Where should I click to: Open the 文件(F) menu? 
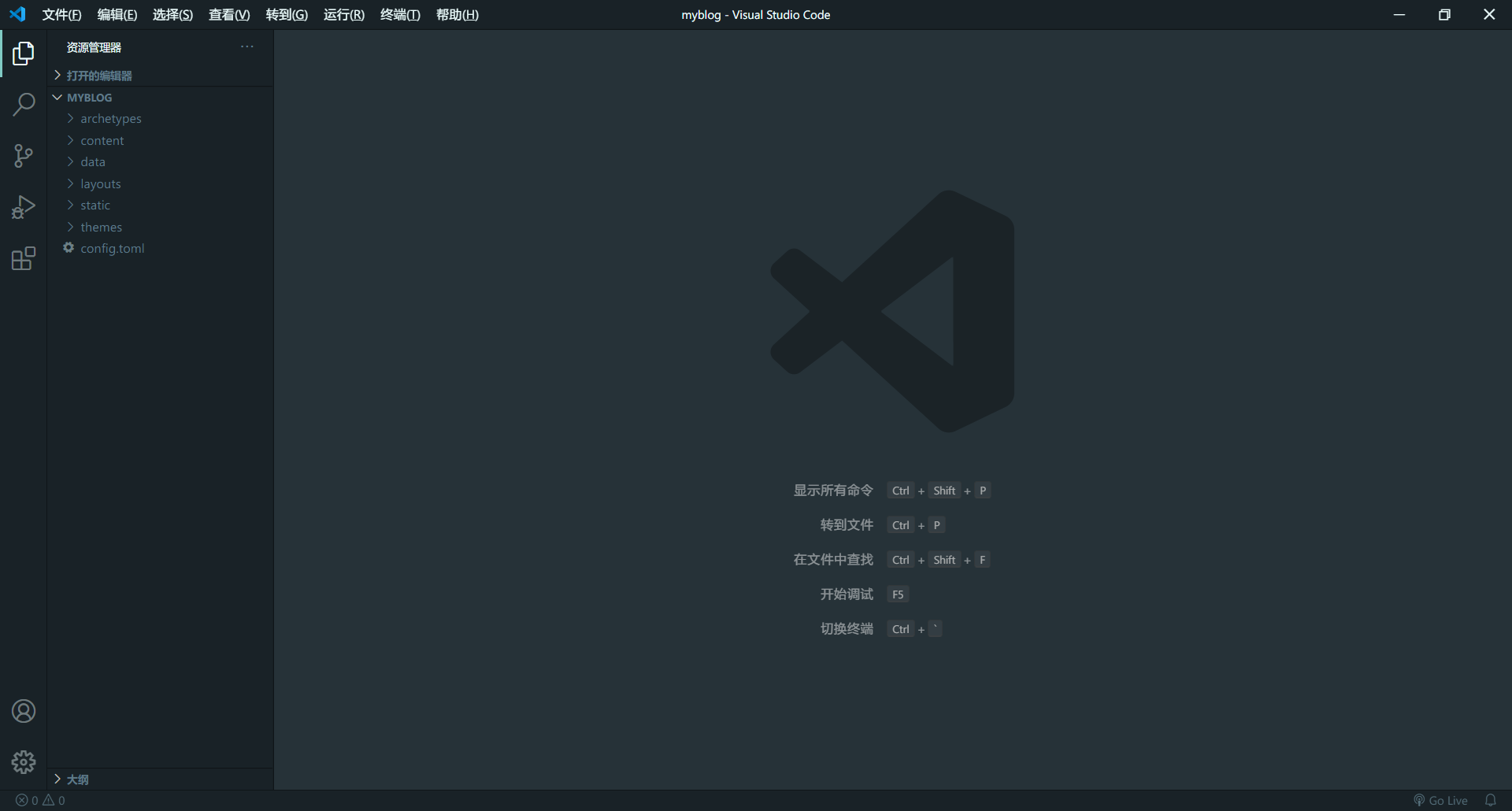[x=62, y=15]
